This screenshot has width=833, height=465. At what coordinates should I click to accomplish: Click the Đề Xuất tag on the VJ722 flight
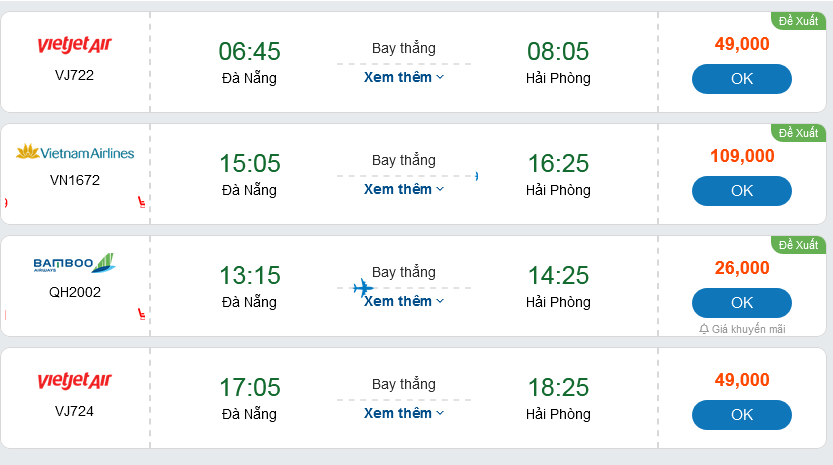798,21
